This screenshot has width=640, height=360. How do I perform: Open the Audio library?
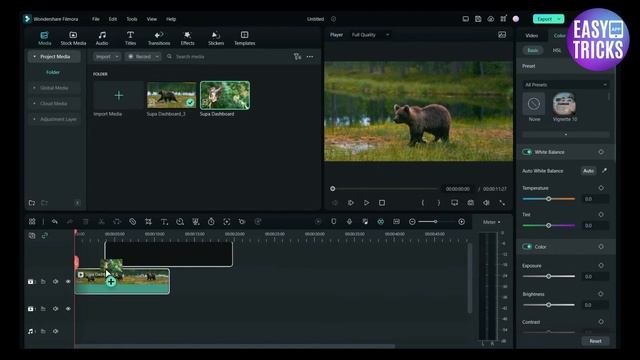coord(102,38)
